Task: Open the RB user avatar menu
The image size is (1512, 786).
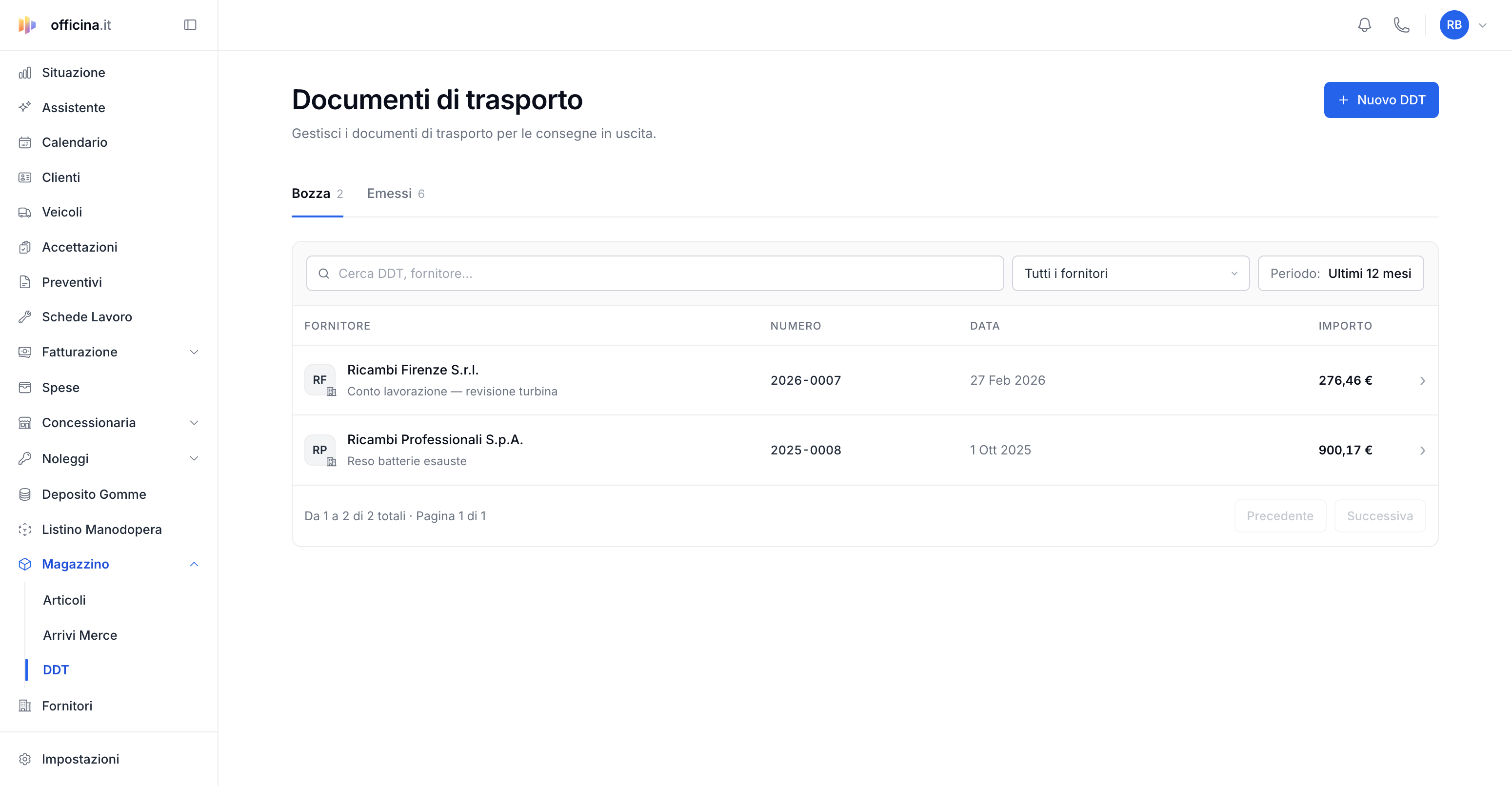Action: (x=1454, y=25)
